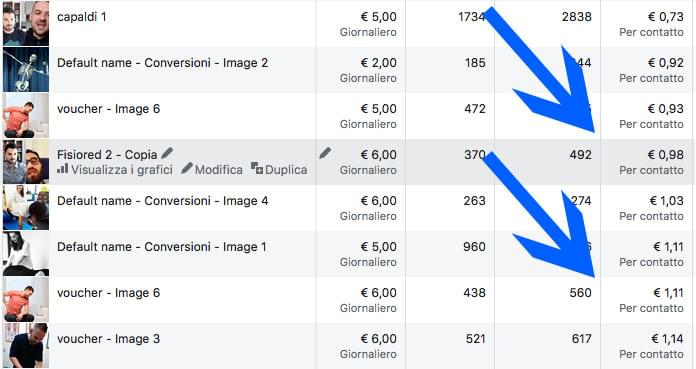Click the voucher - Image 3 thumbnail
This screenshot has height=369, width=696.
click(26, 345)
